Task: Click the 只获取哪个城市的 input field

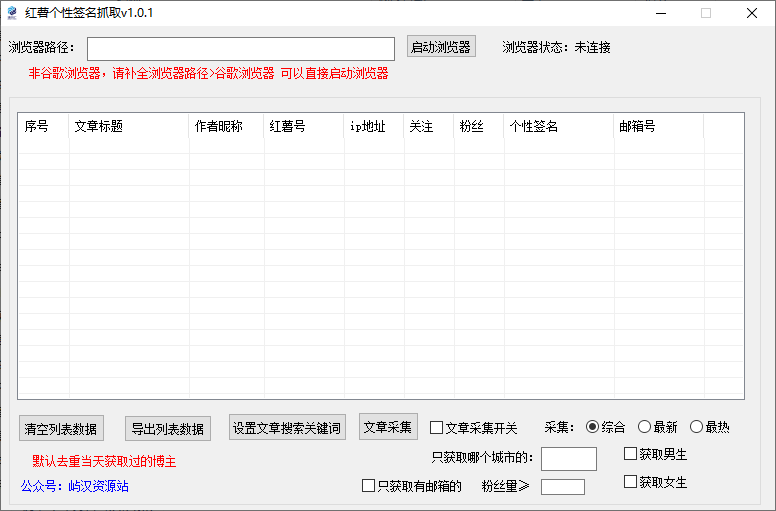Action: point(569,459)
